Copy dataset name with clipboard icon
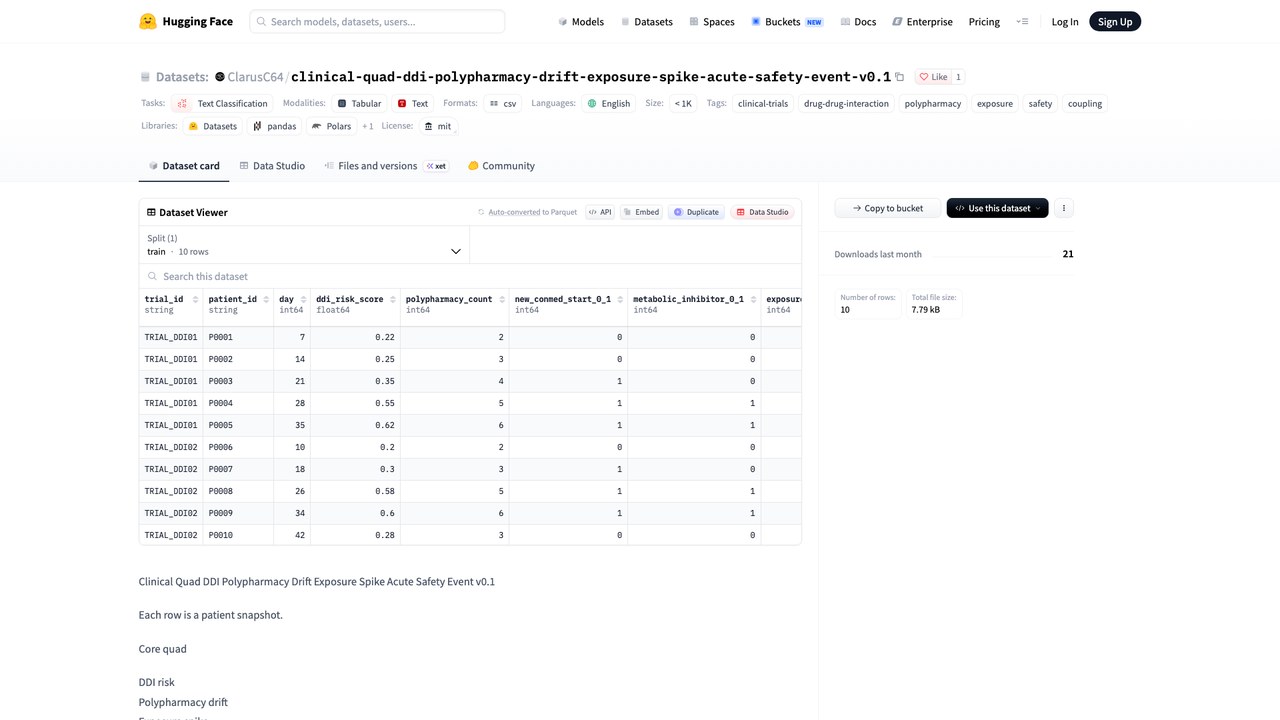 click(x=900, y=77)
